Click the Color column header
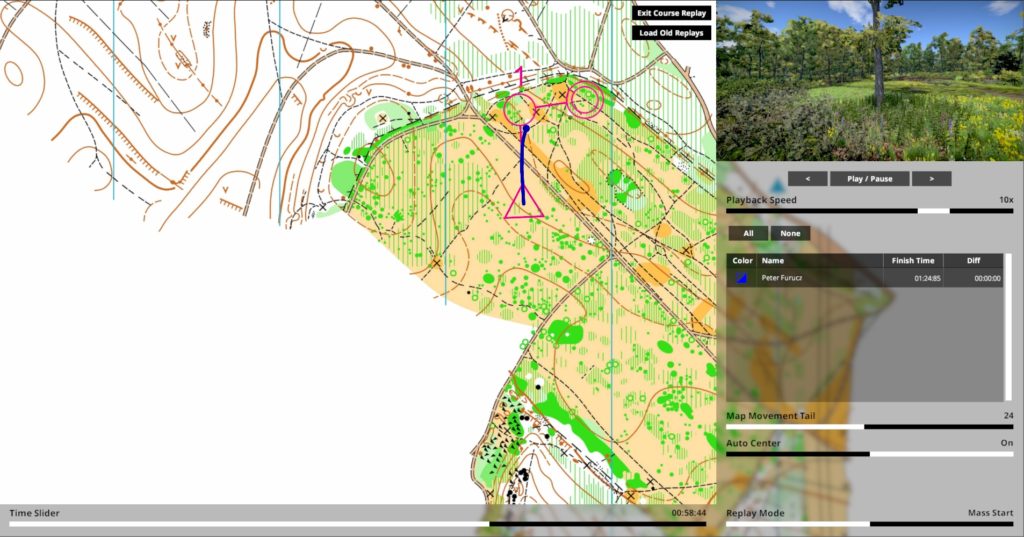Image resolution: width=1024 pixels, height=537 pixels. pos(742,261)
